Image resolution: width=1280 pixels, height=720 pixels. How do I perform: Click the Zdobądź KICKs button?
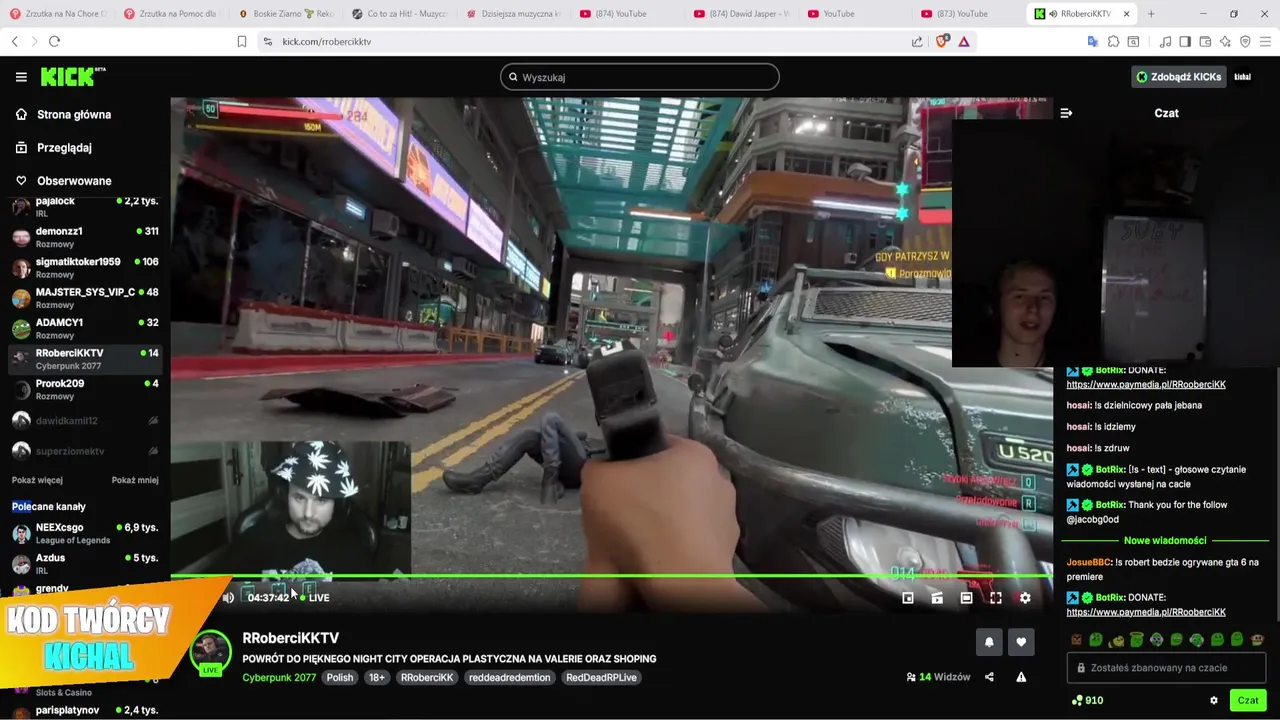tap(1178, 77)
